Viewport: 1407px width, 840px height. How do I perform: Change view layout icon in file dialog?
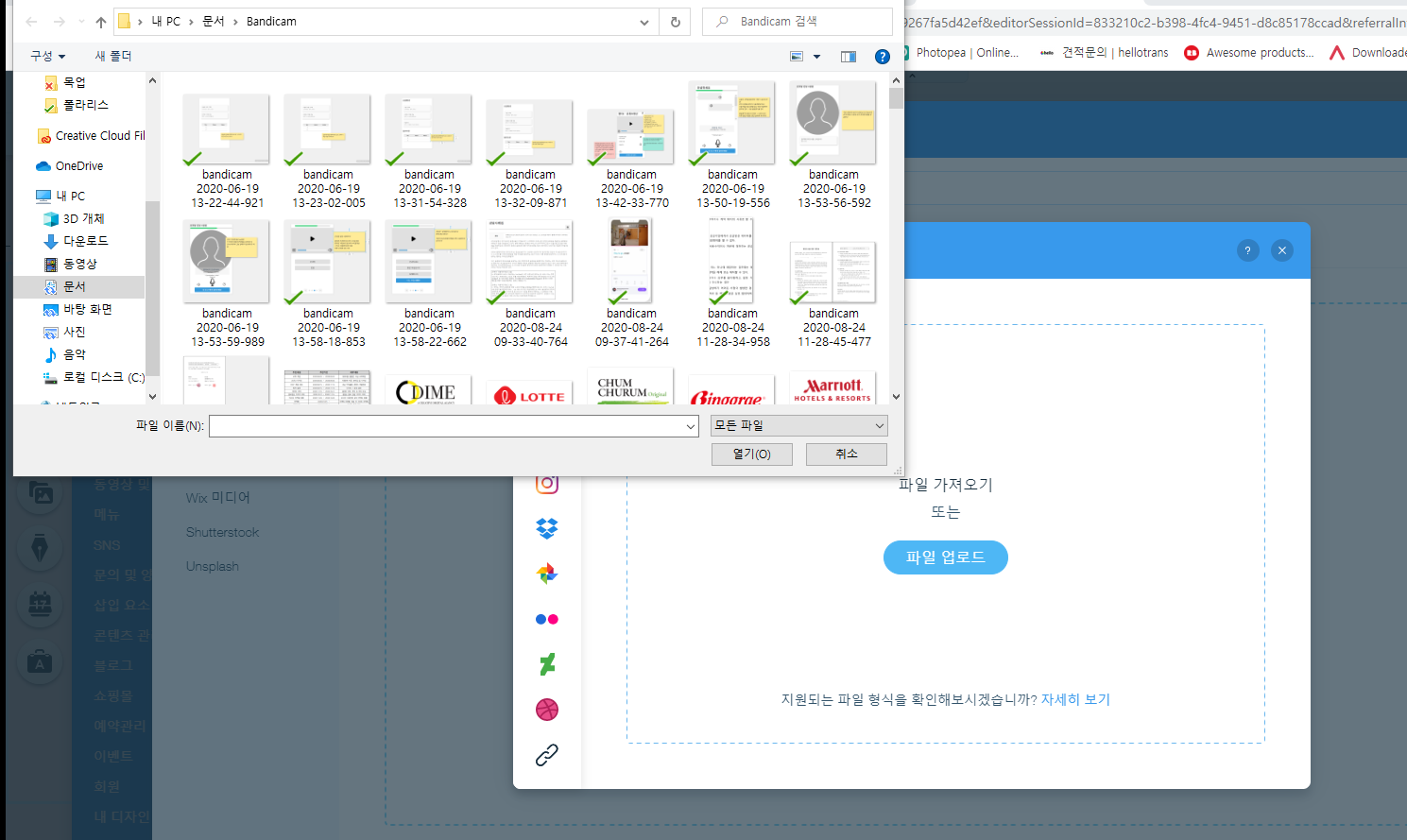797,57
